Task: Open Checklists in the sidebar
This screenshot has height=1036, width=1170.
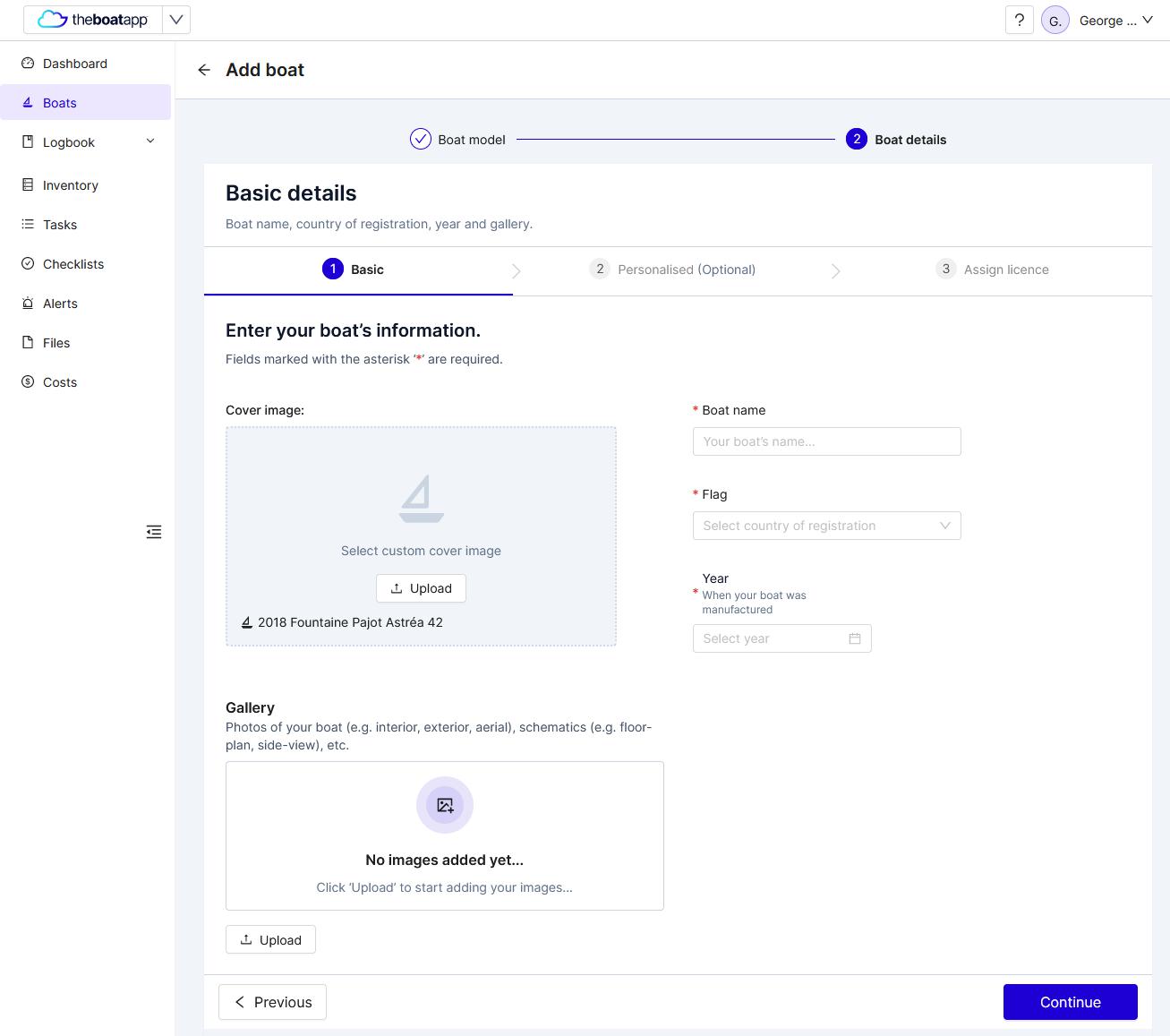Action: point(86,264)
